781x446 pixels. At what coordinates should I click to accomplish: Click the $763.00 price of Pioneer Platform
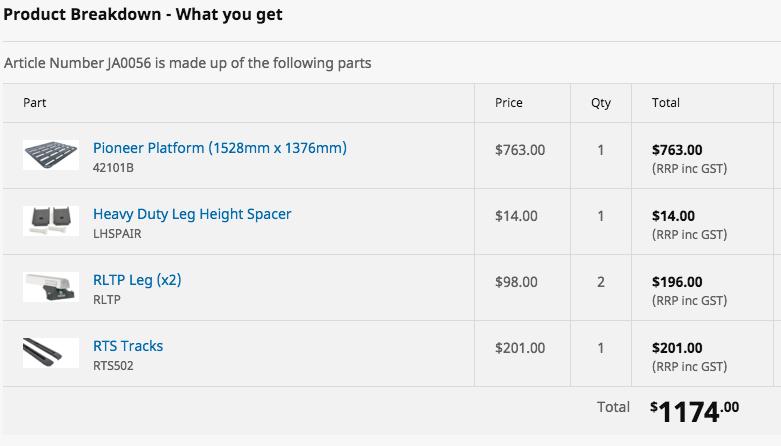pos(520,150)
